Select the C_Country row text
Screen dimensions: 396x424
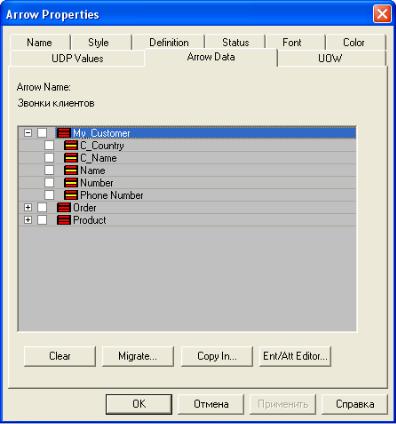coord(102,146)
